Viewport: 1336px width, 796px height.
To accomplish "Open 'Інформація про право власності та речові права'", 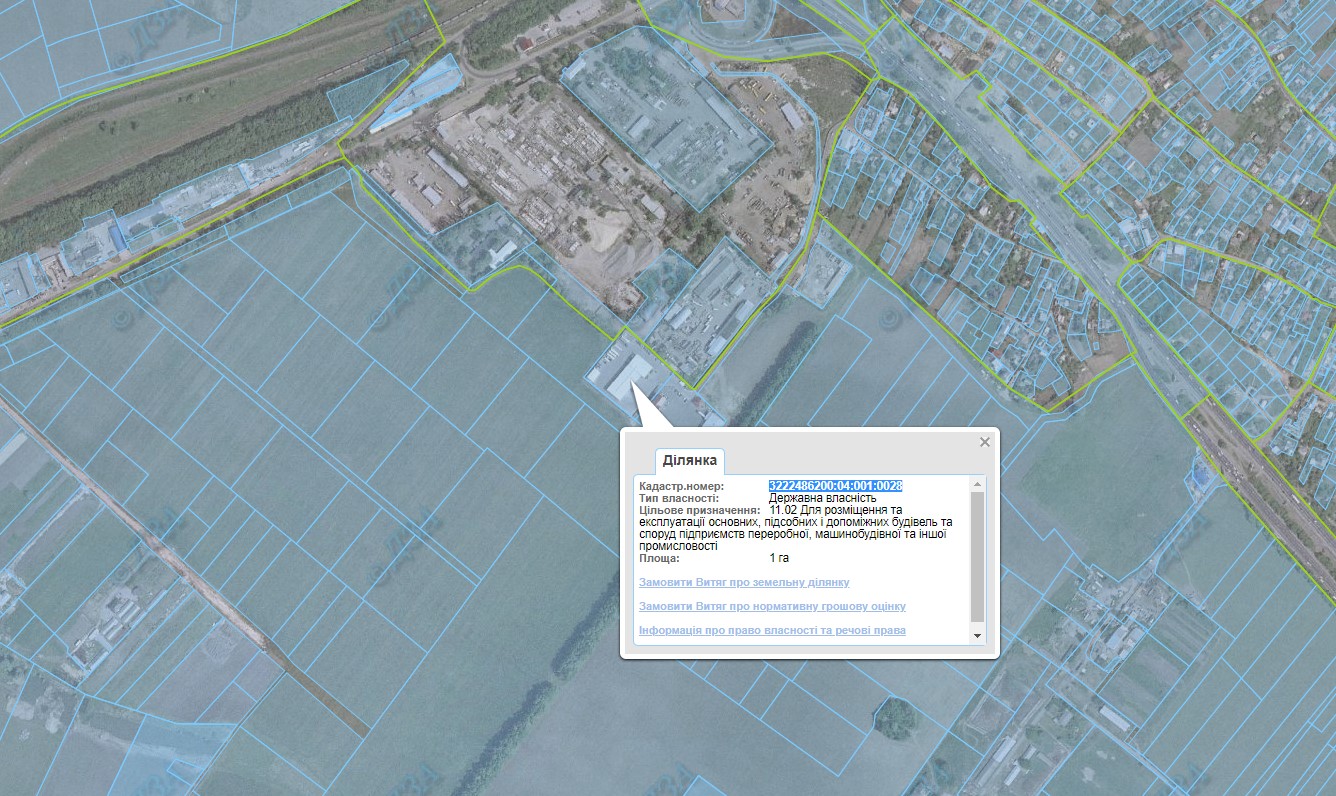I will pos(772,630).
